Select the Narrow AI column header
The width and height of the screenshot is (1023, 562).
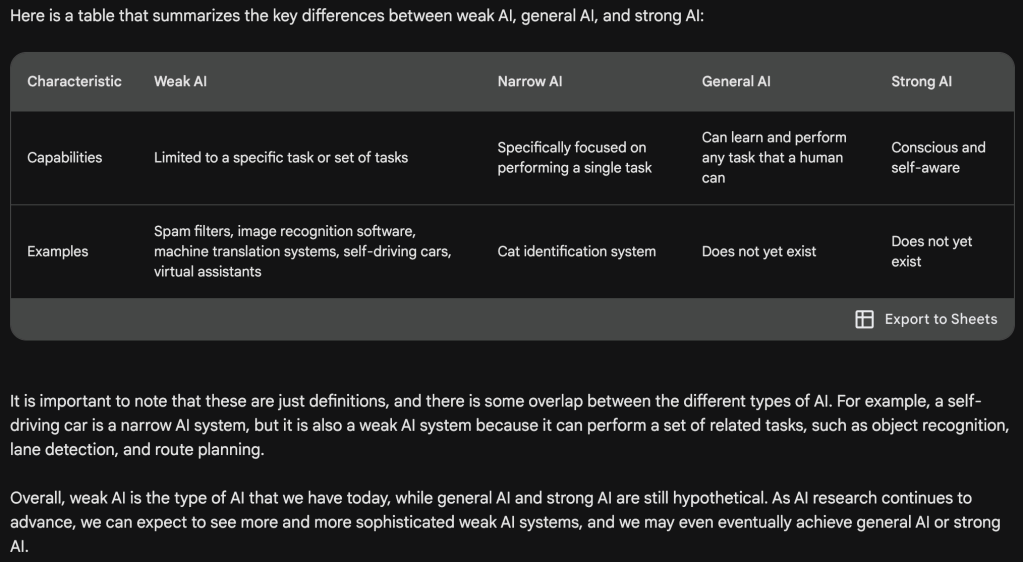pos(529,81)
